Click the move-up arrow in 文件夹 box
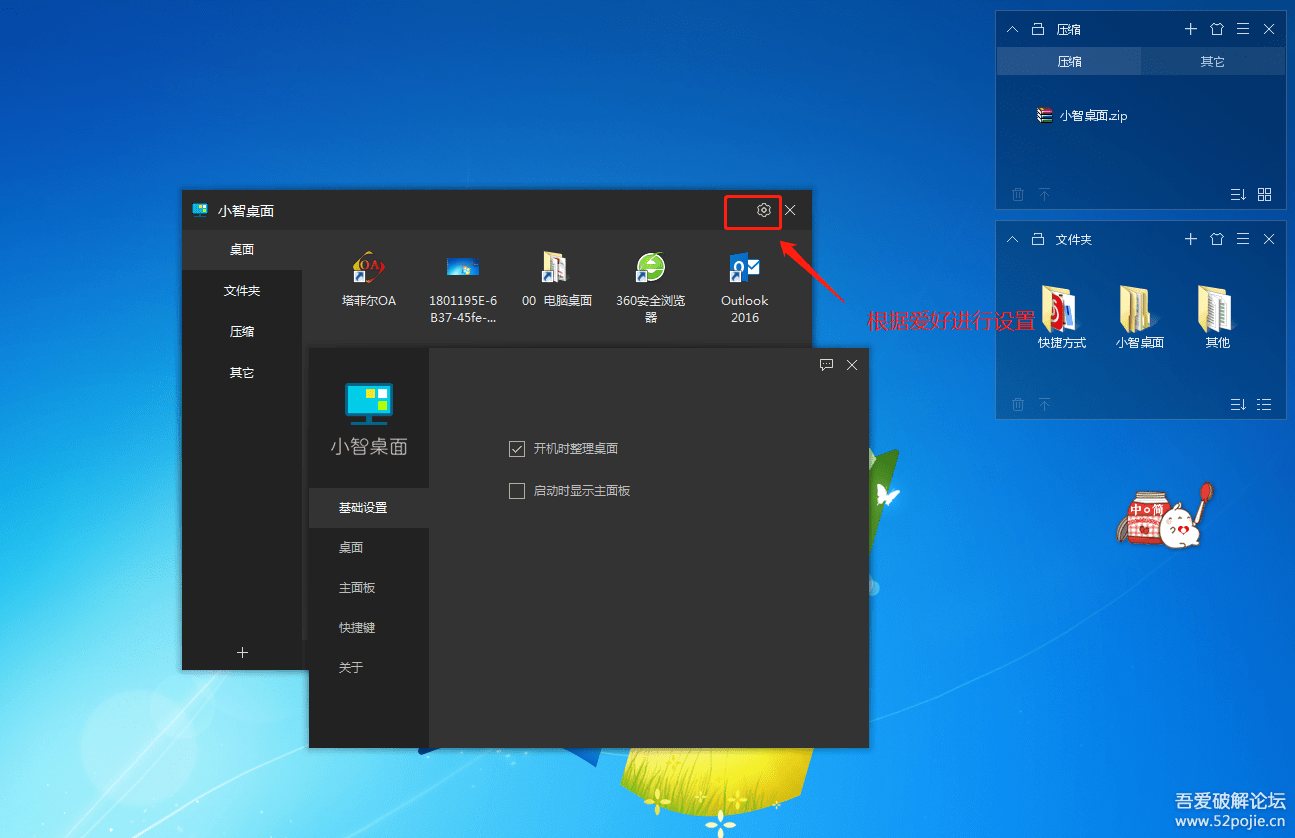1295x838 pixels. pyautogui.click(x=1044, y=404)
